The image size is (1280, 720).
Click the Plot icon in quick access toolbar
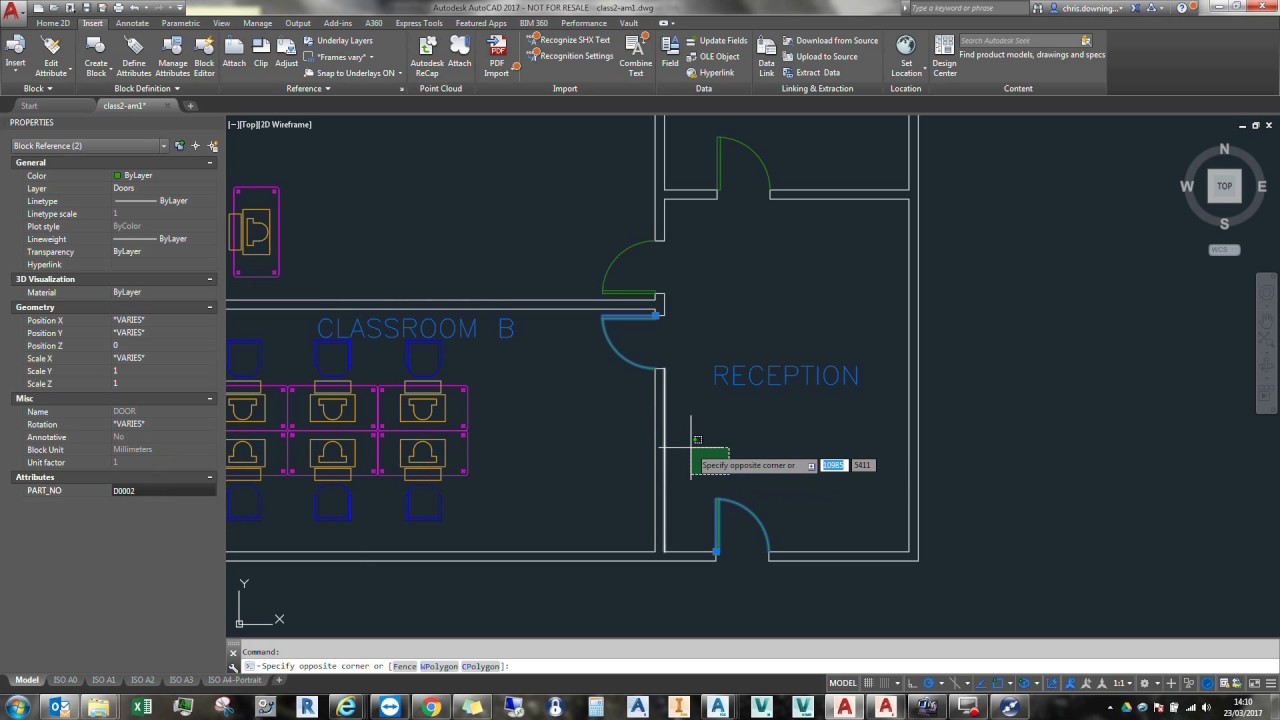(x=118, y=8)
